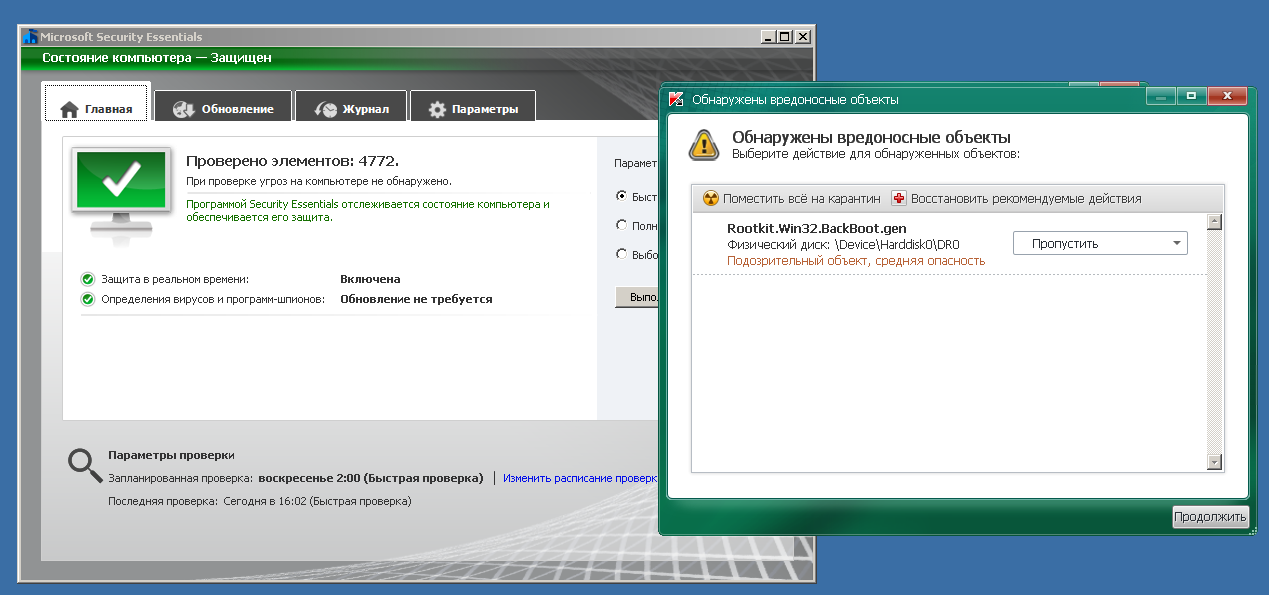Maximize the Security Essentials window
This screenshot has height=595, width=1269.
[x=785, y=37]
